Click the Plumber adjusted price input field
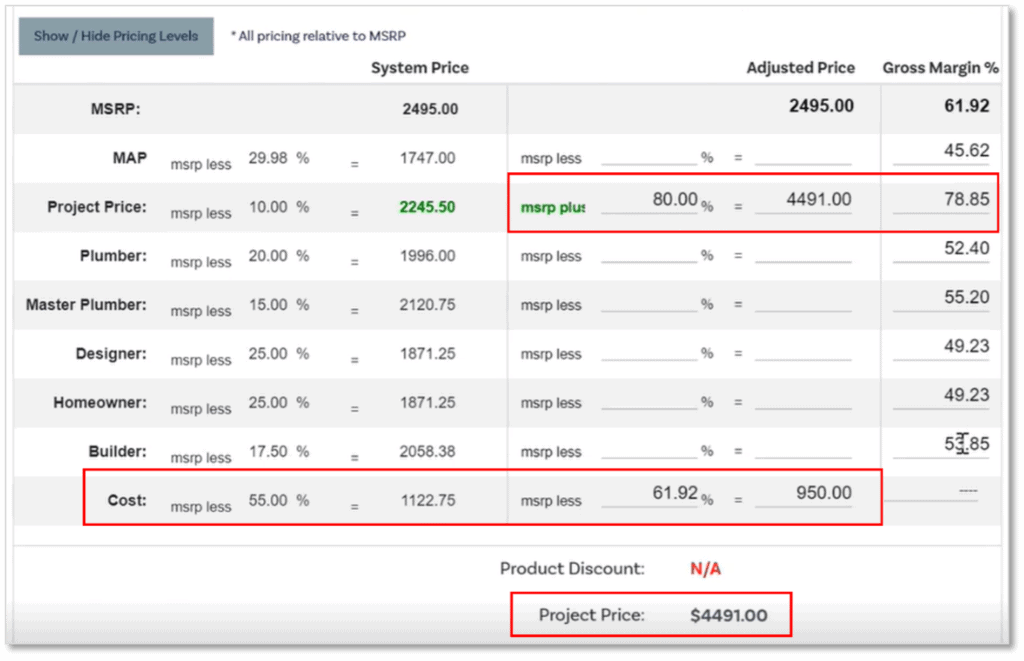The width and height of the screenshot is (1024, 661). tap(803, 255)
